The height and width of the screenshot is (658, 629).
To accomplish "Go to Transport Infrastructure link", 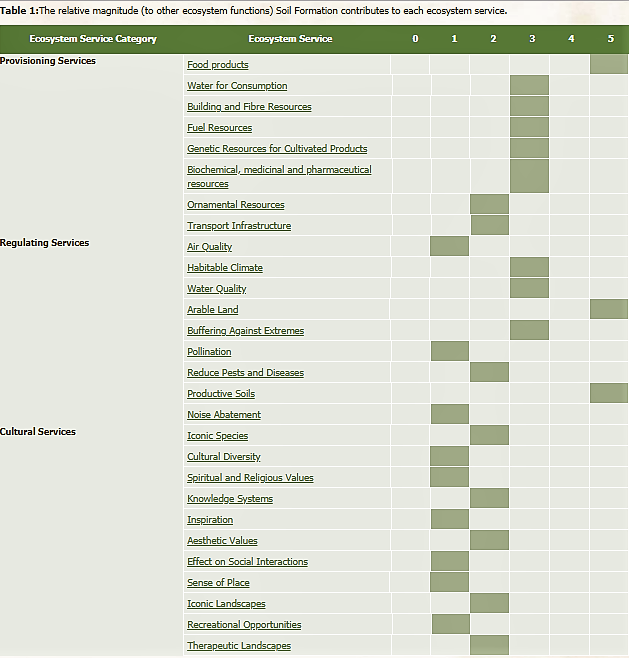I will pyautogui.click(x=239, y=226).
